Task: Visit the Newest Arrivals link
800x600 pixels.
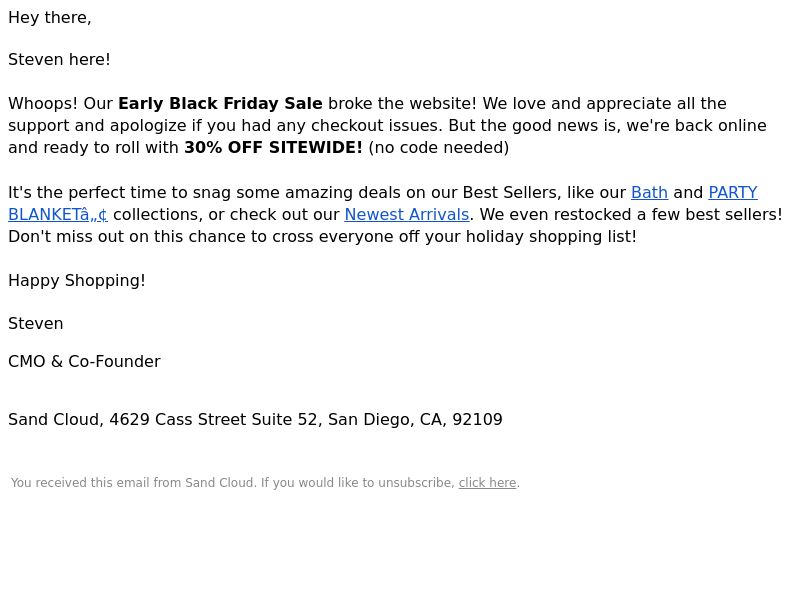Action: tap(407, 215)
